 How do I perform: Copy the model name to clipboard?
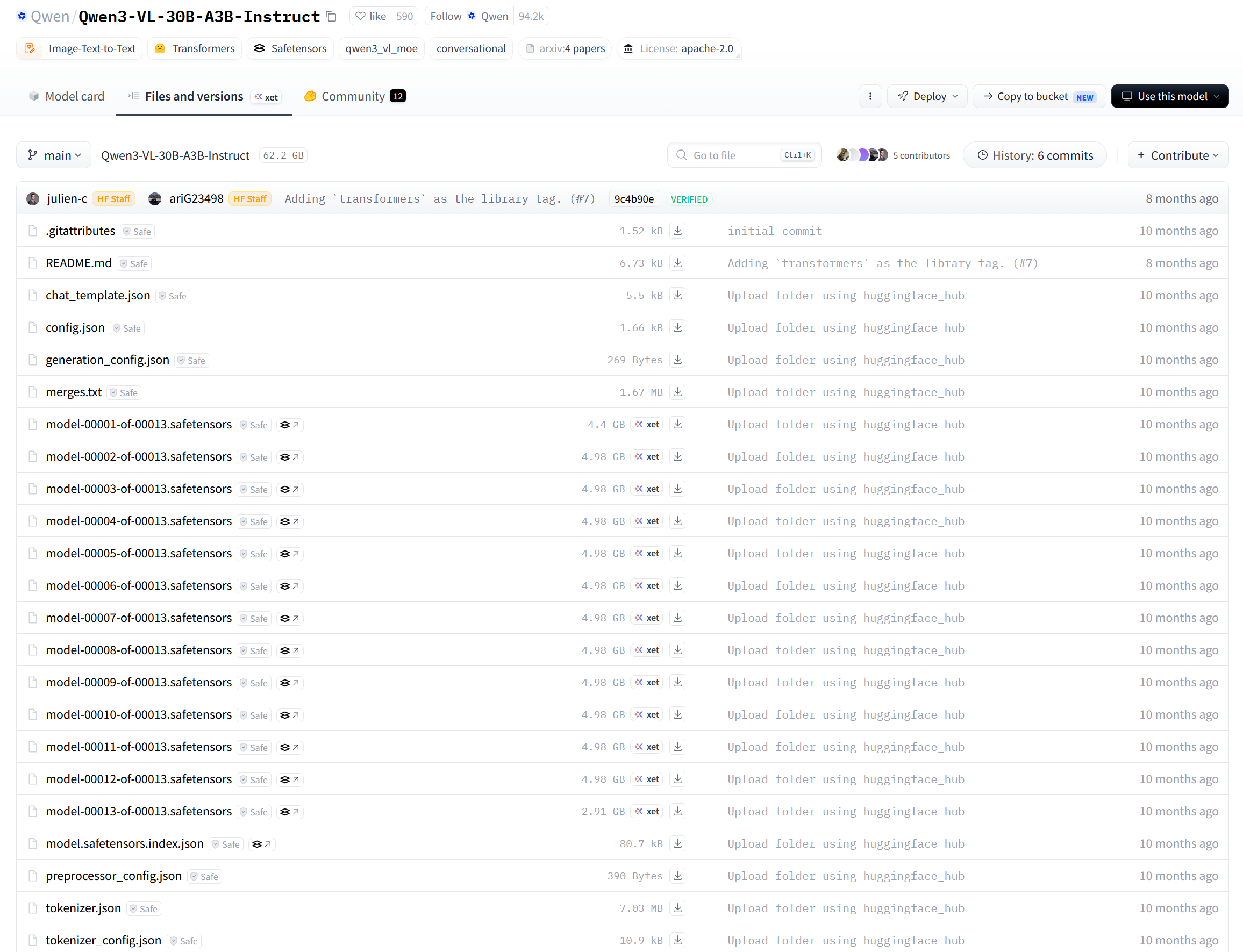click(x=332, y=17)
